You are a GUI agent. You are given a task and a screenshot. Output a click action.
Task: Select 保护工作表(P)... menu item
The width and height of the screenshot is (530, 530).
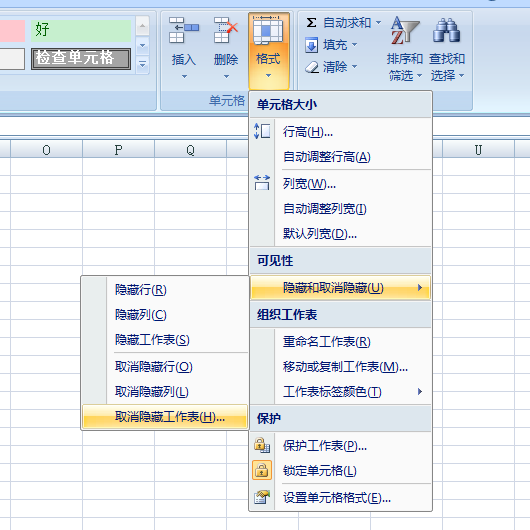pos(341,446)
